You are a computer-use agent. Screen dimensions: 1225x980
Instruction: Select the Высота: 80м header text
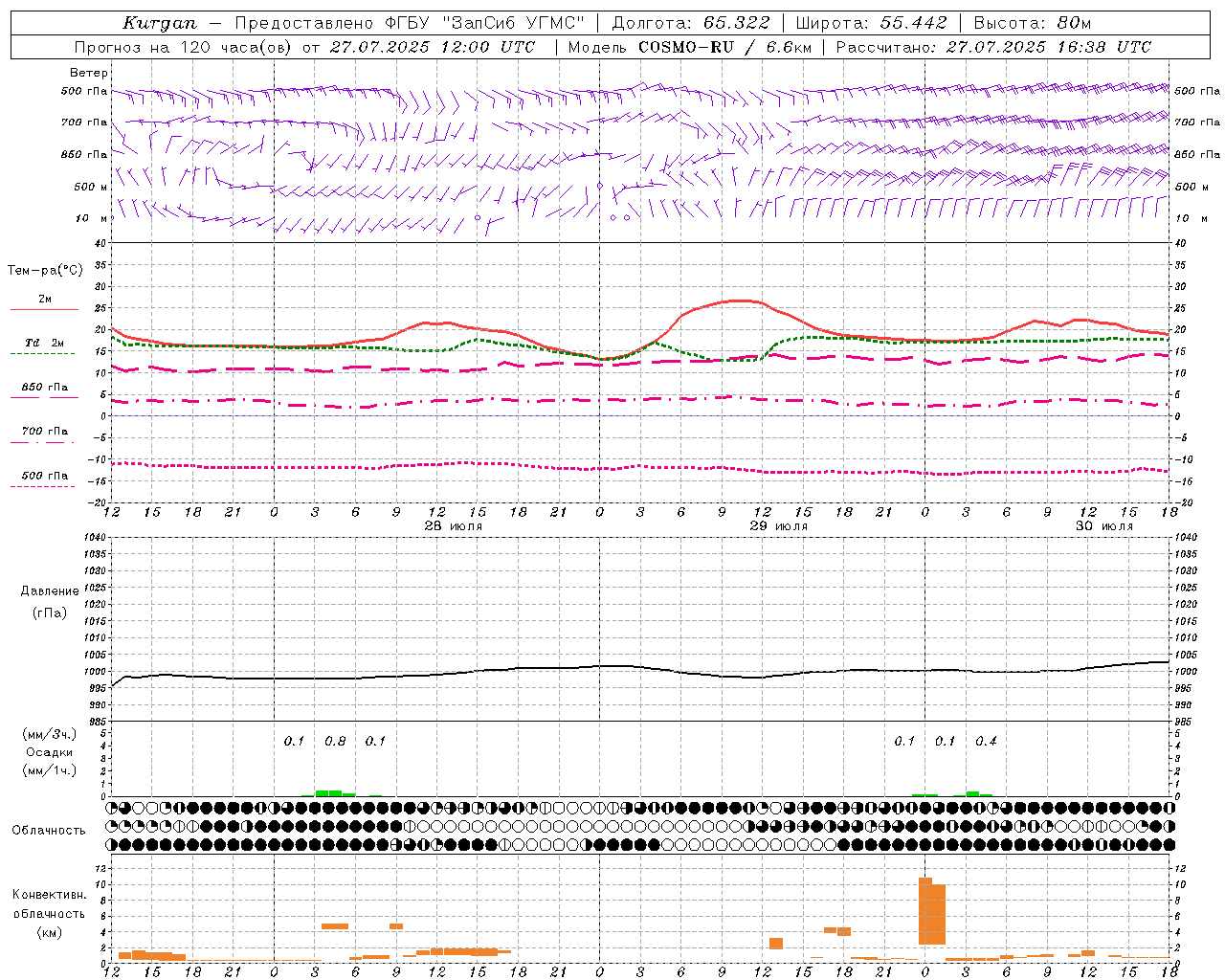pos(1033,23)
